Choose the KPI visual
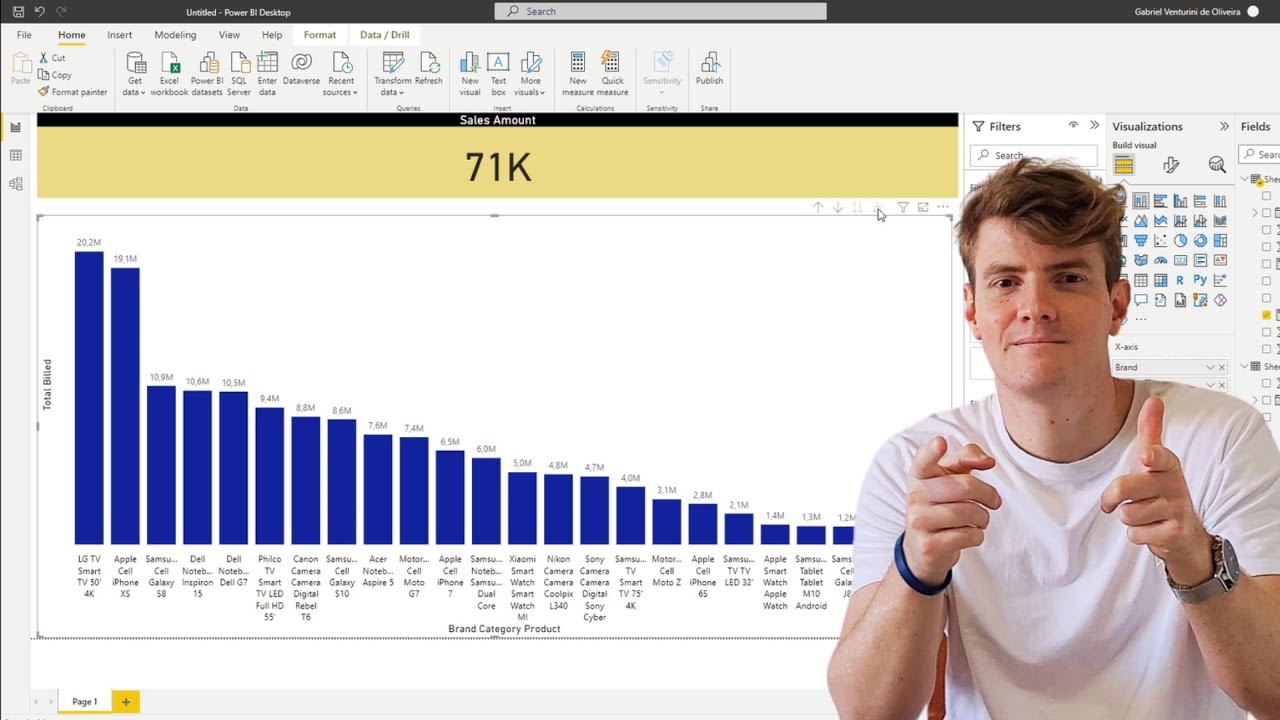This screenshot has width=1280, height=720. (1220, 261)
